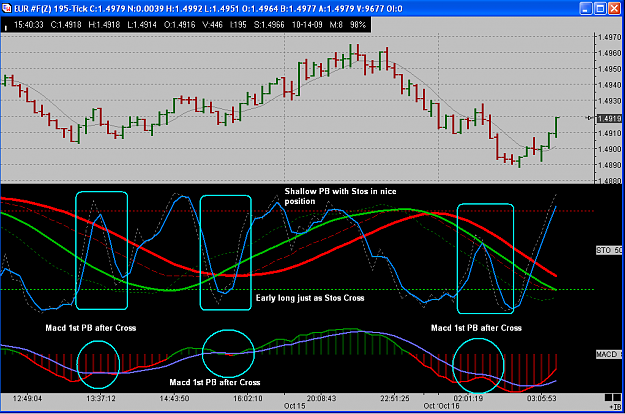The width and height of the screenshot is (625, 414).
Task: Click the 14:43:50 time label
Action: (x=174, y=398)
